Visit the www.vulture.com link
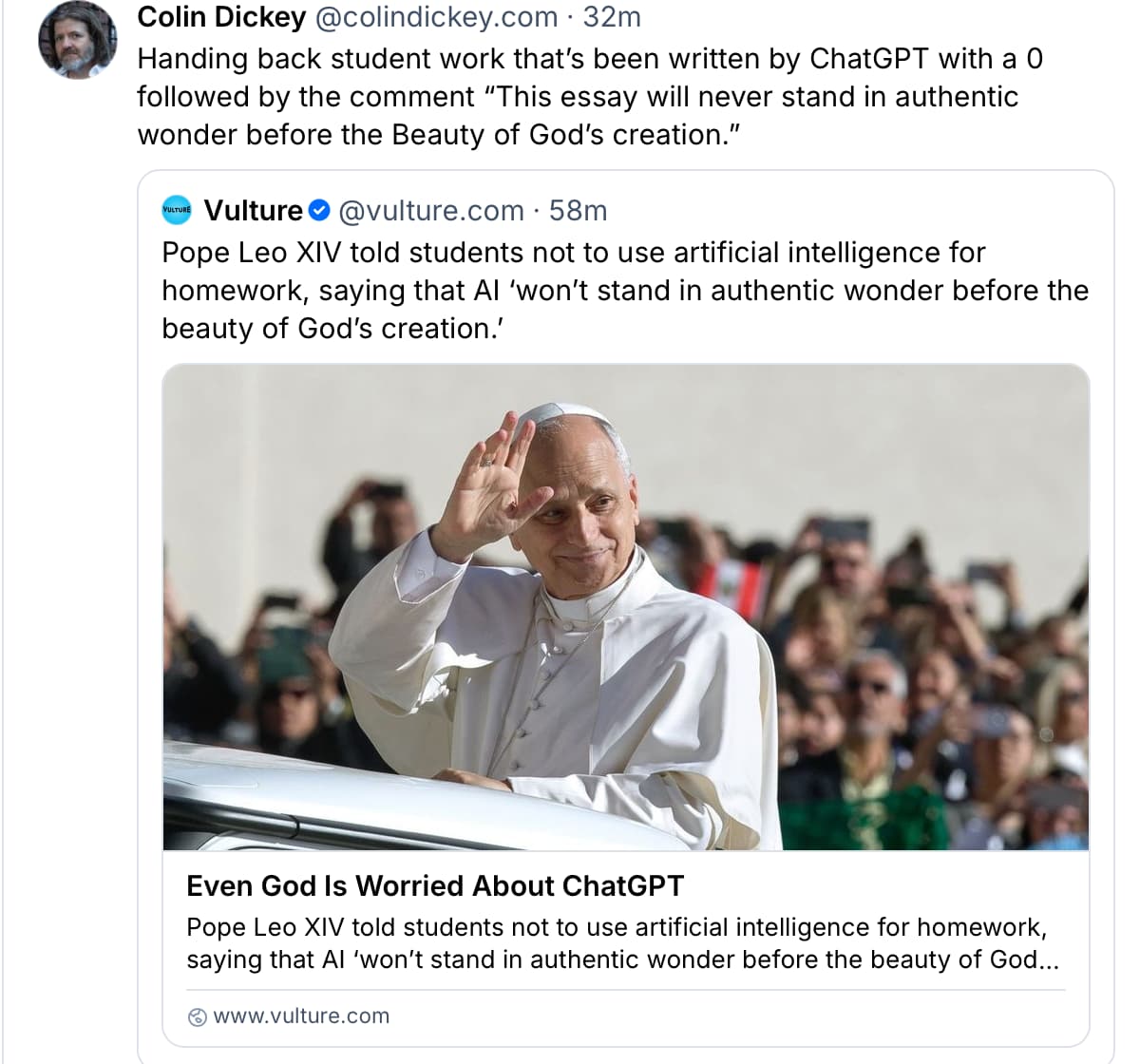Viewport: 1140px width, 1064px height. tap(301, 1016)
